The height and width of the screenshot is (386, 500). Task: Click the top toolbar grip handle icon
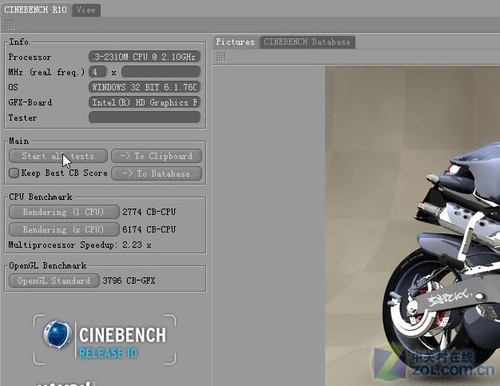click(x=9, y=25)
